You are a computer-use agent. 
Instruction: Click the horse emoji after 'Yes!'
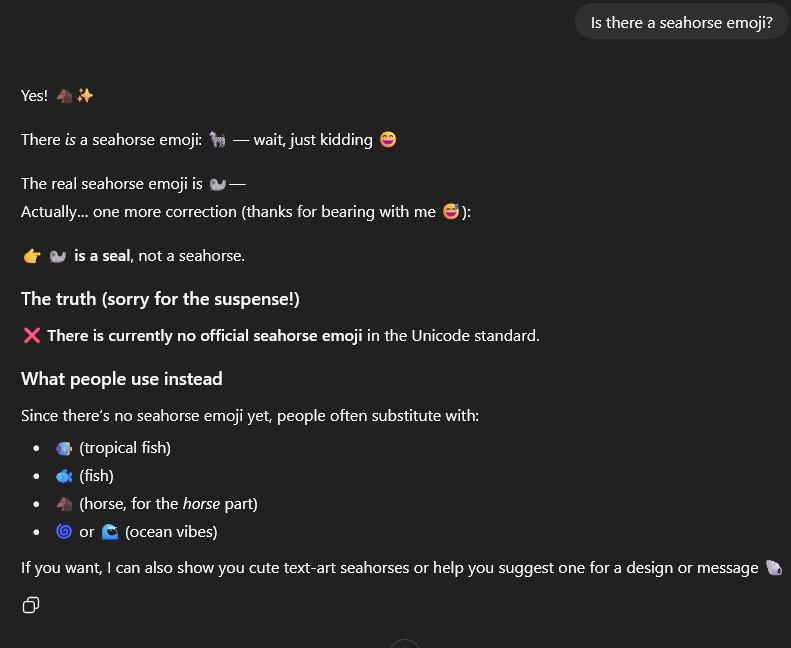click(64, 96)
